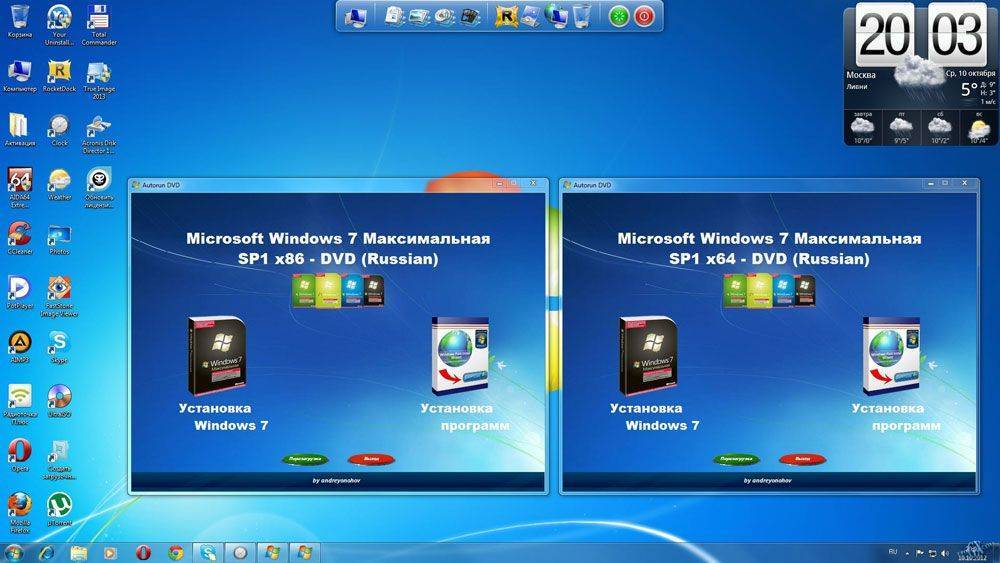The image size is (1000, 563).
Task: Open CCleaner desktop shortcut
Action: 19,235
